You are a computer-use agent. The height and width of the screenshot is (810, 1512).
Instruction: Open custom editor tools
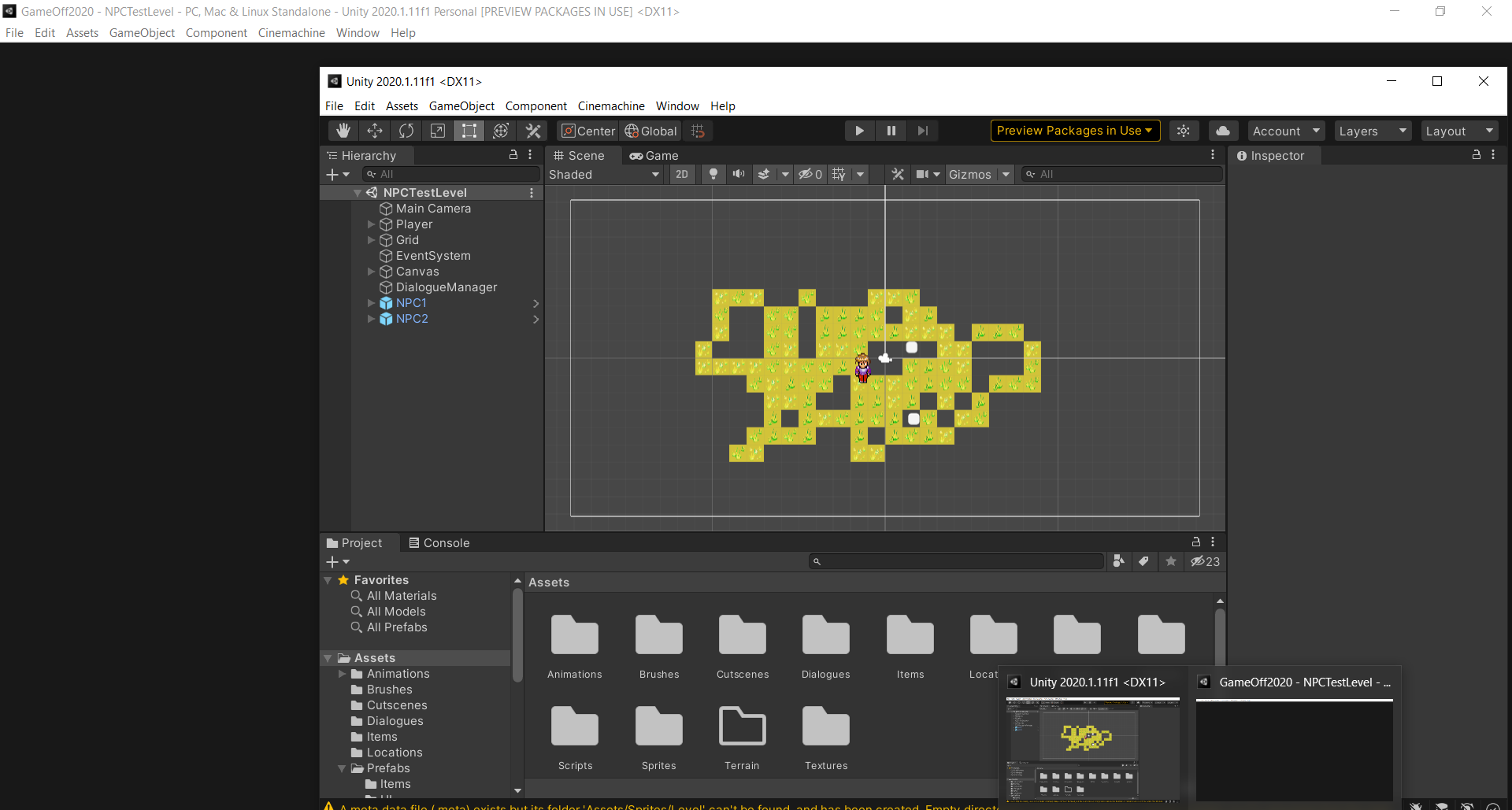pyautogui.click(x=533, y=131)
